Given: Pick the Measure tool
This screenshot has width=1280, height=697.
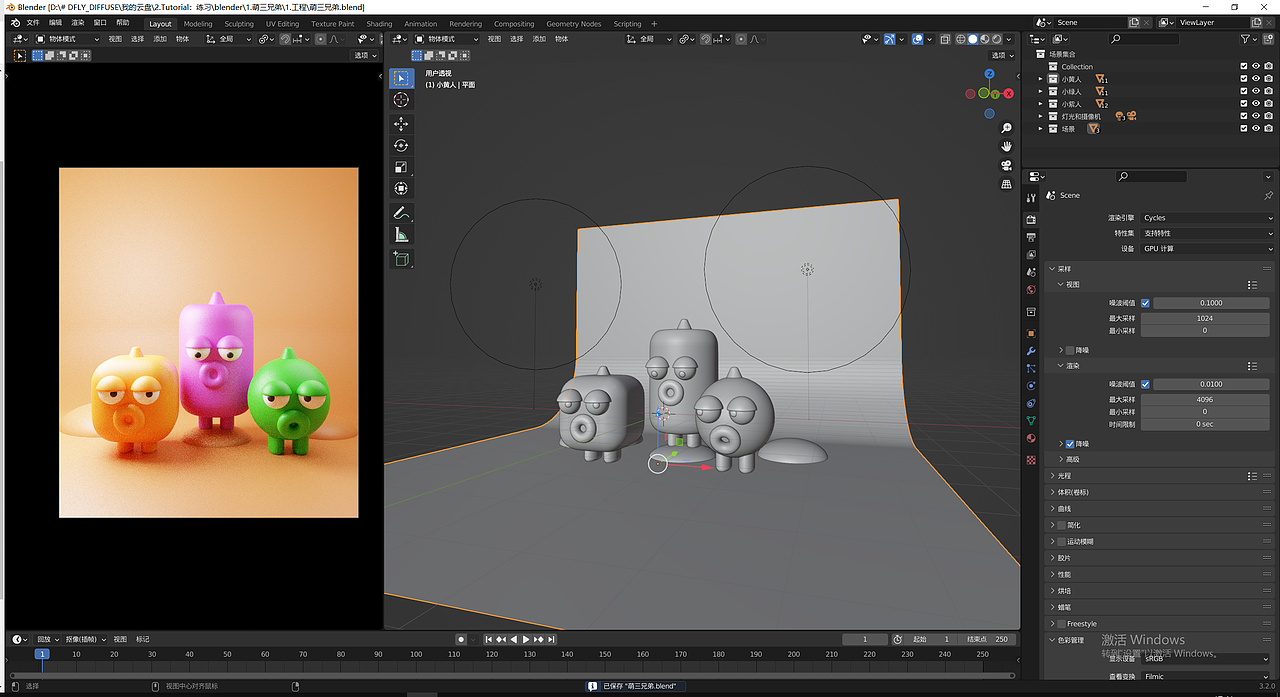Looking at the screenshot, I should click(x=401, y=233).
